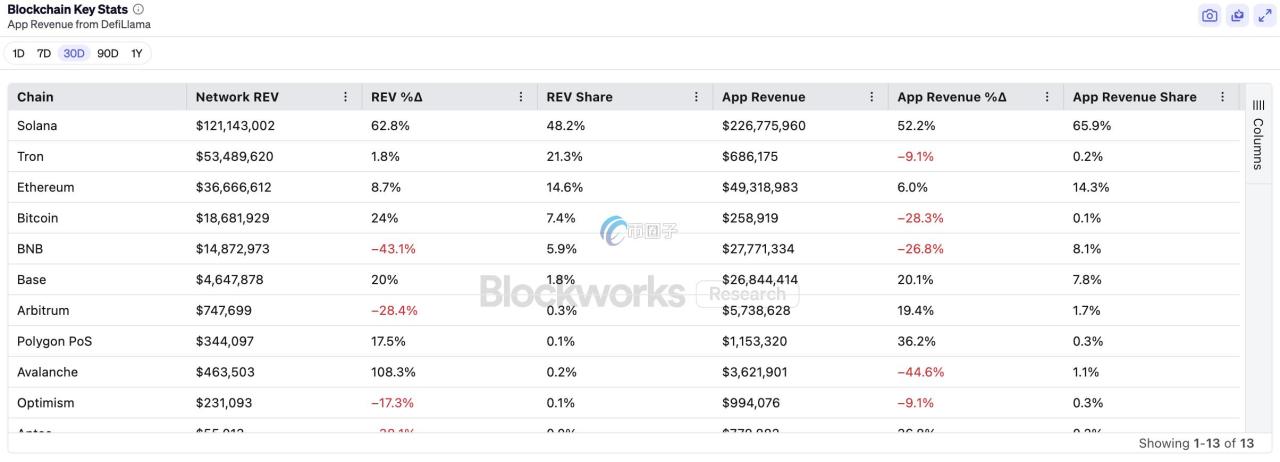This screenshot has height=462, width=1280.
Task: Sort by the App Revenue %Δ header
Action: click(x=952, y=97)
